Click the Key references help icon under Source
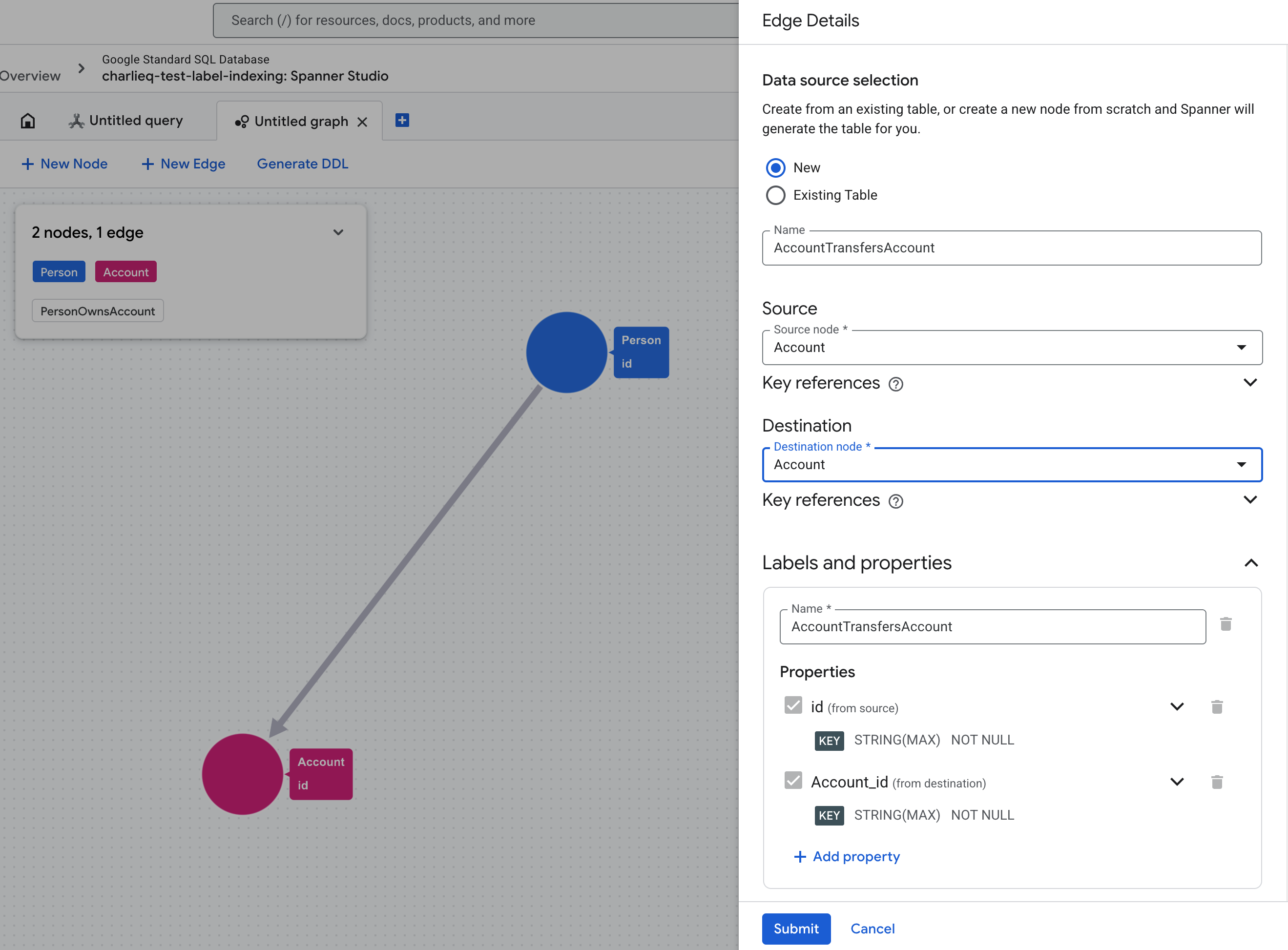Image resolution: width=1288 pixels, height=950 pixels. [895, 384]
